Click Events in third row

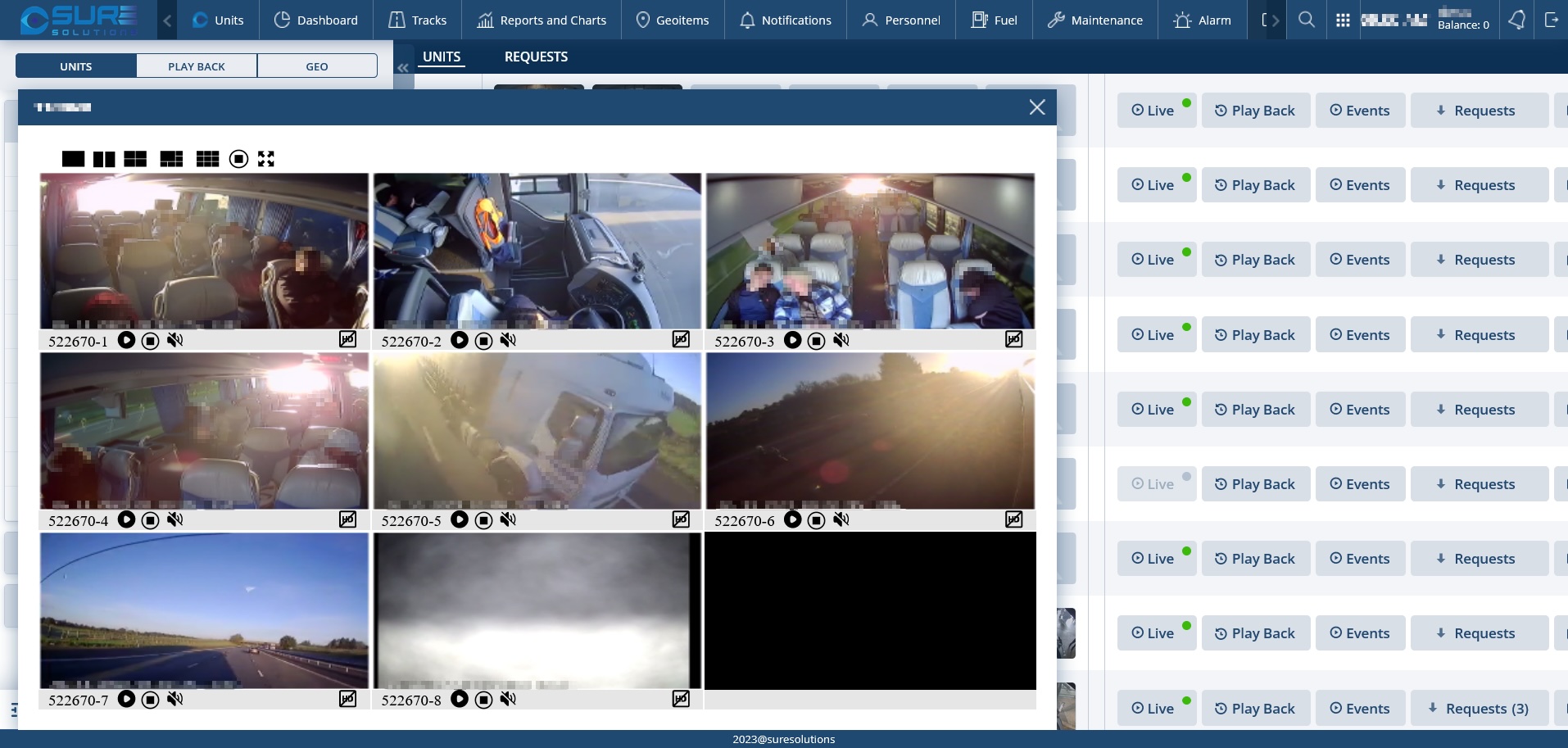click(x=1360, y=260)
